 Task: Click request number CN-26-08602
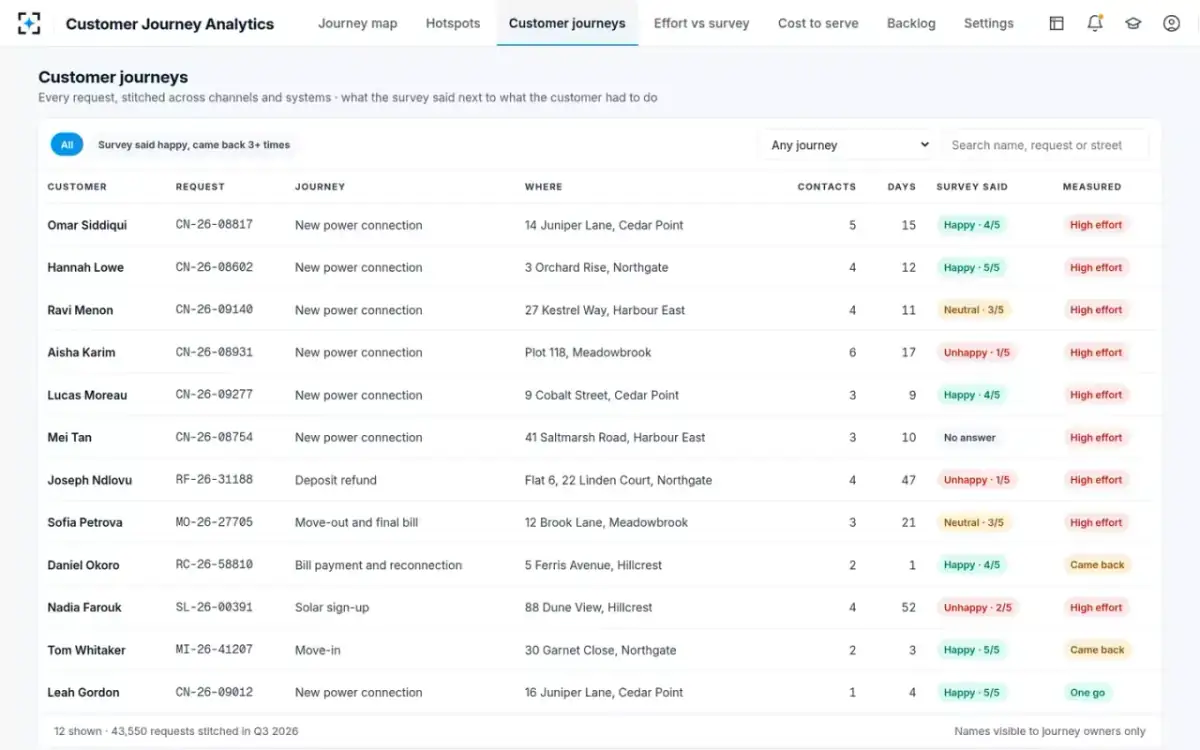click(x=214, y=268)
